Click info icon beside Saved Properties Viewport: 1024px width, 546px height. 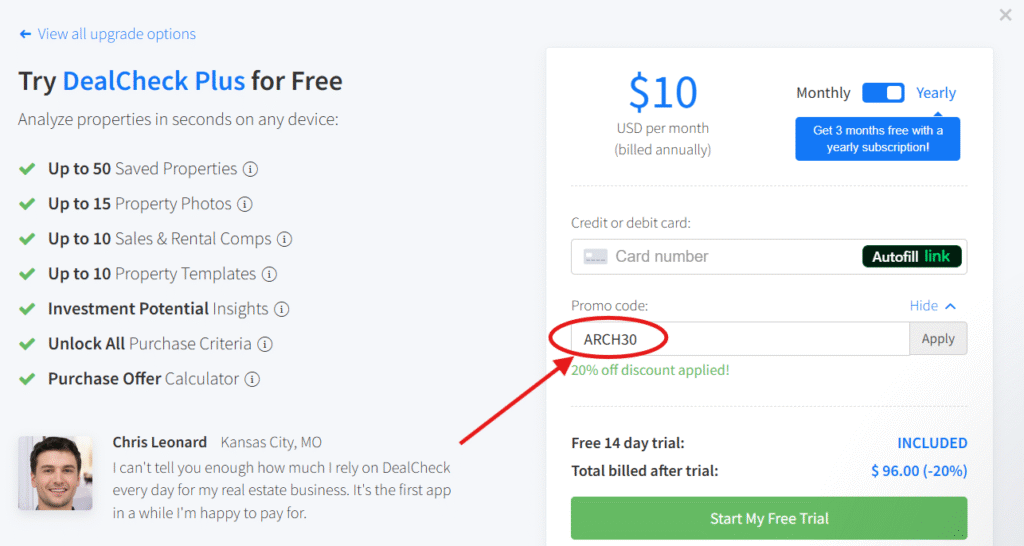click(x=251, y=169)
